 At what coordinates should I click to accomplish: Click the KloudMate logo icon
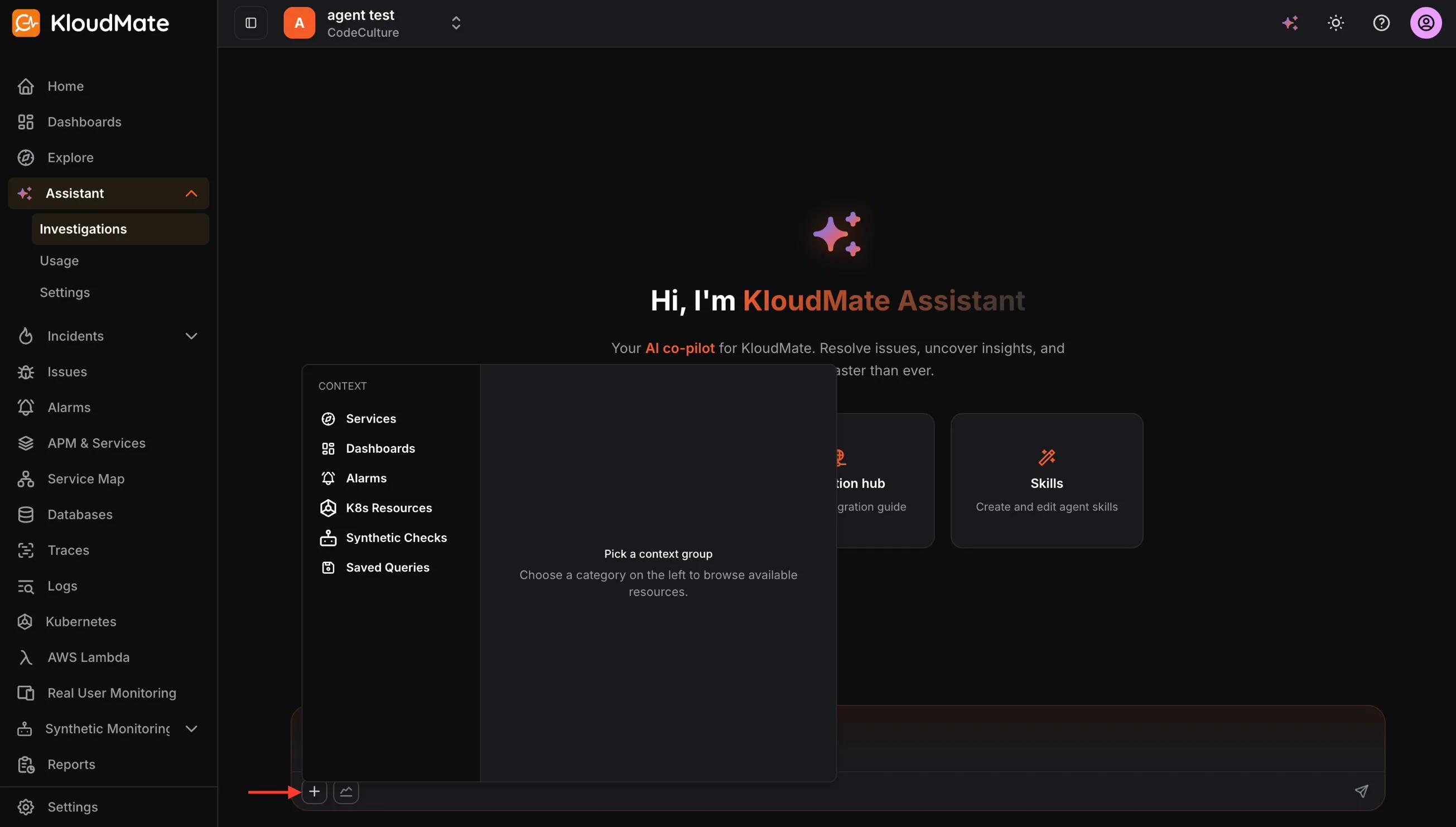click(x=26, y=23)
